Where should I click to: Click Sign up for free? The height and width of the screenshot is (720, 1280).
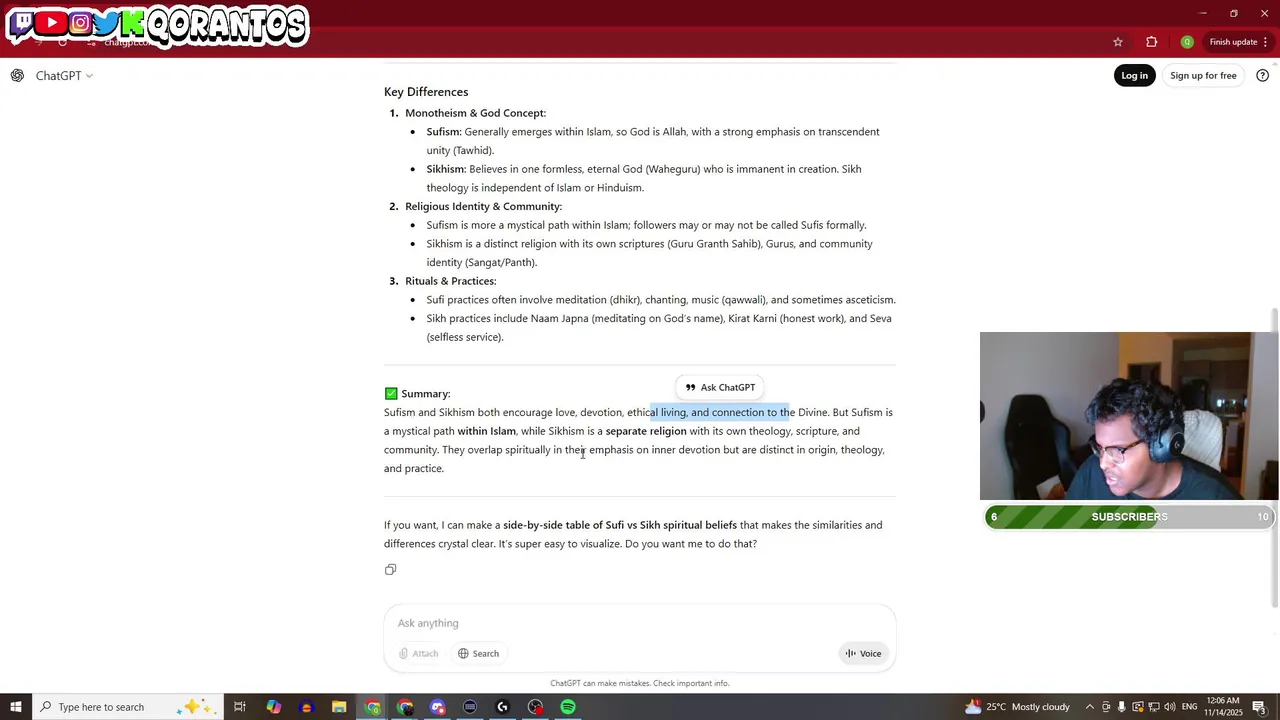click(1203, 76)
